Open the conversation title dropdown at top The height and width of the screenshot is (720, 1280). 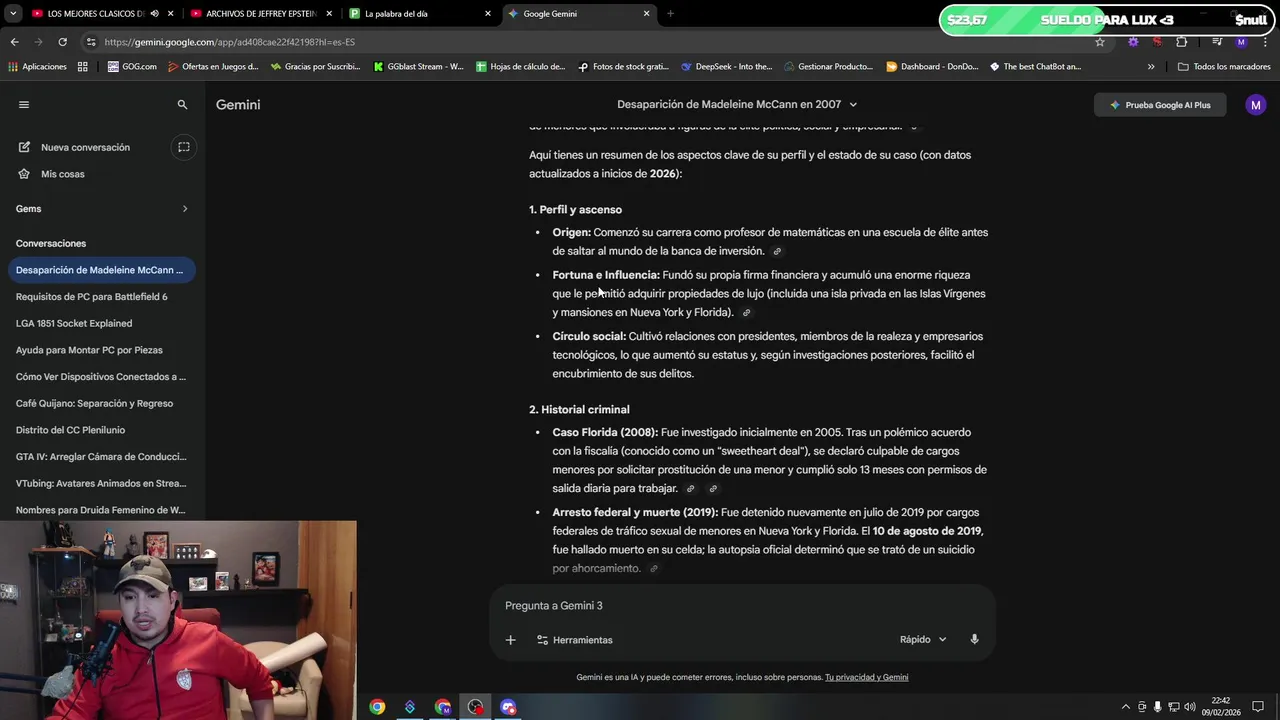(x=852, y=104)
